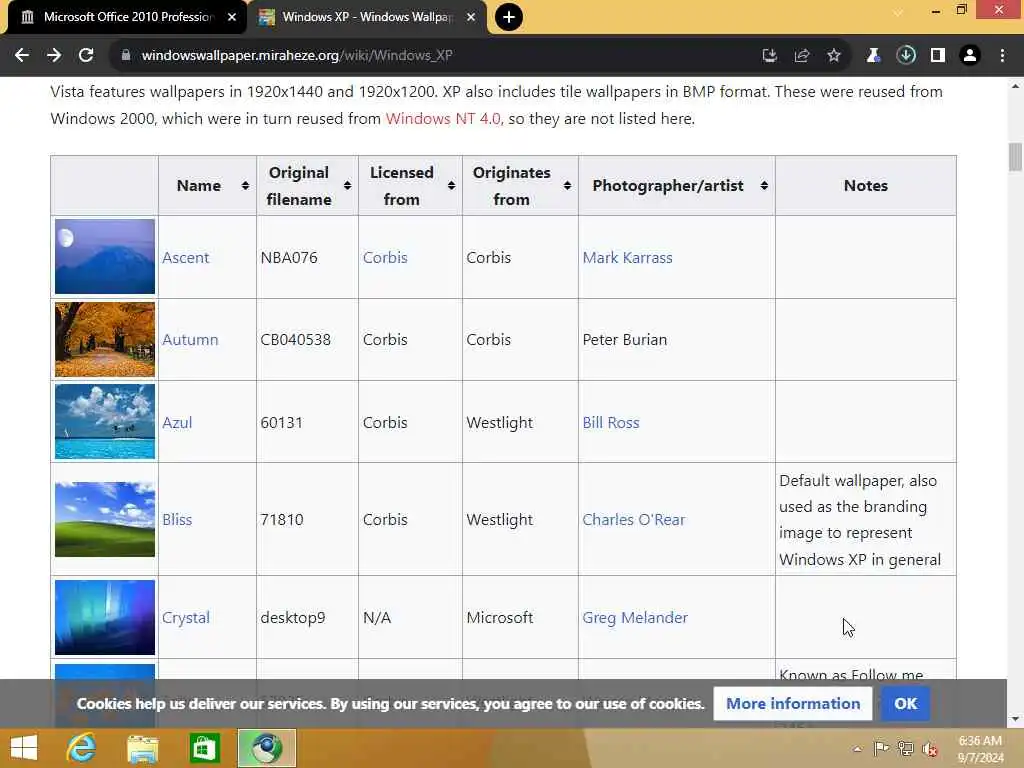Image resolution: width=1024 pixels, height=768 pixels.
Task: Select the Peter Burian photographer text
Action: [x=625, y=340]
